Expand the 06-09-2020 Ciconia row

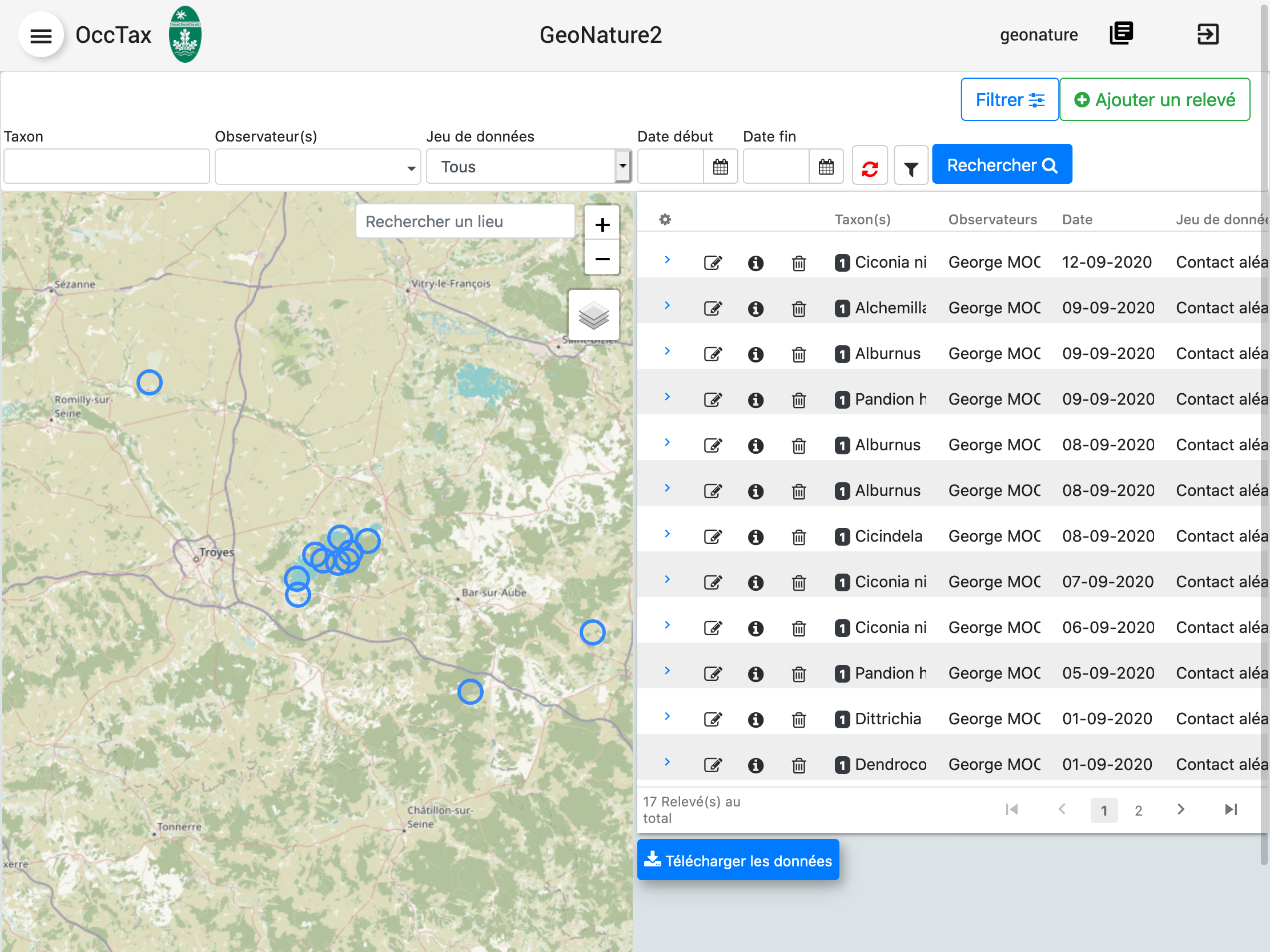(667, 625)
